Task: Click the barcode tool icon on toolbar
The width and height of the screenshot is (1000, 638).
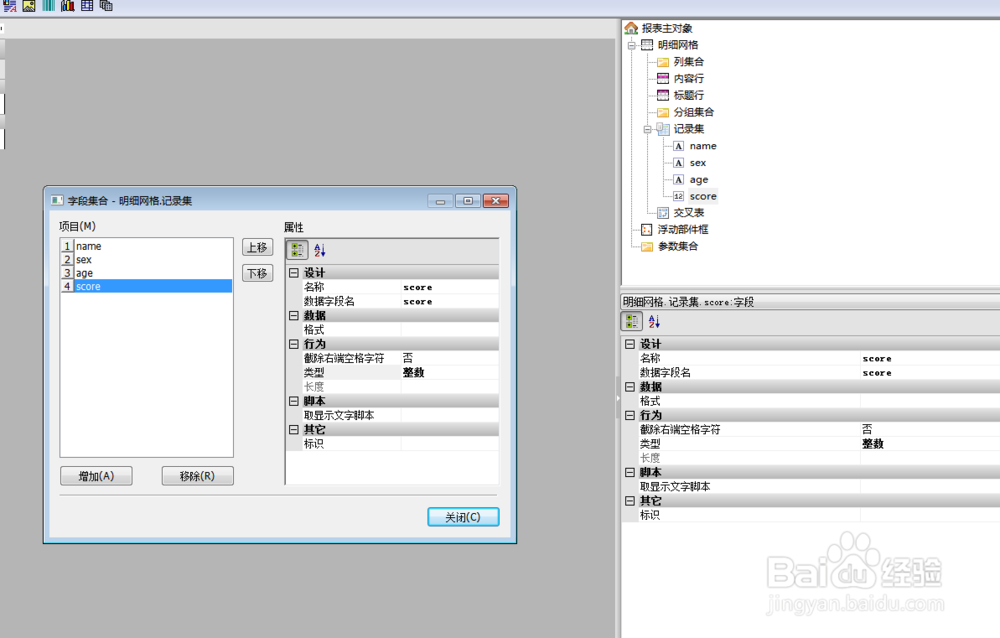Action: point(48,6)
